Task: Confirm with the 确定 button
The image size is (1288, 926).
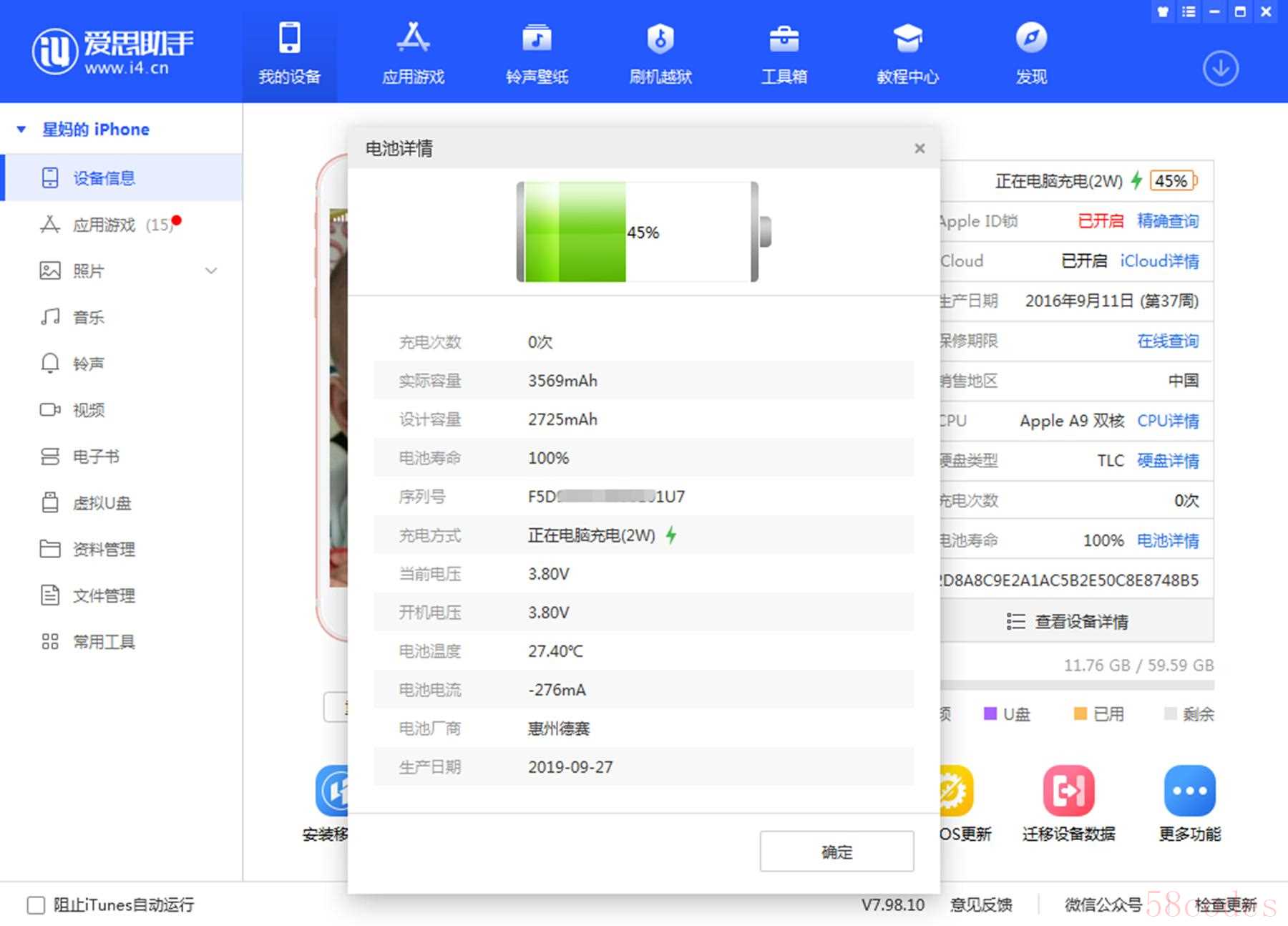Action: pos(836,852)
